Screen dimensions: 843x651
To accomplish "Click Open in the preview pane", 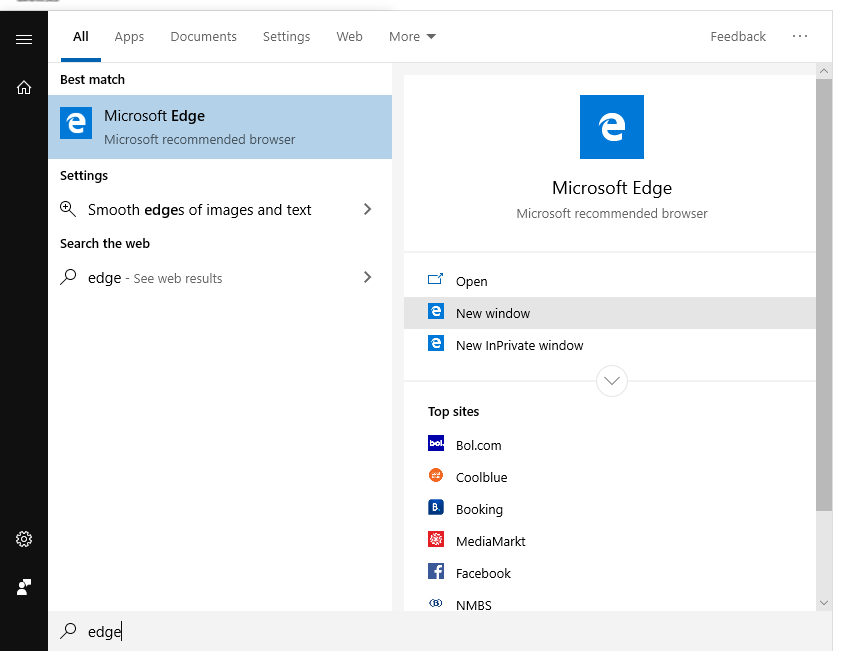I will (610, 281).
